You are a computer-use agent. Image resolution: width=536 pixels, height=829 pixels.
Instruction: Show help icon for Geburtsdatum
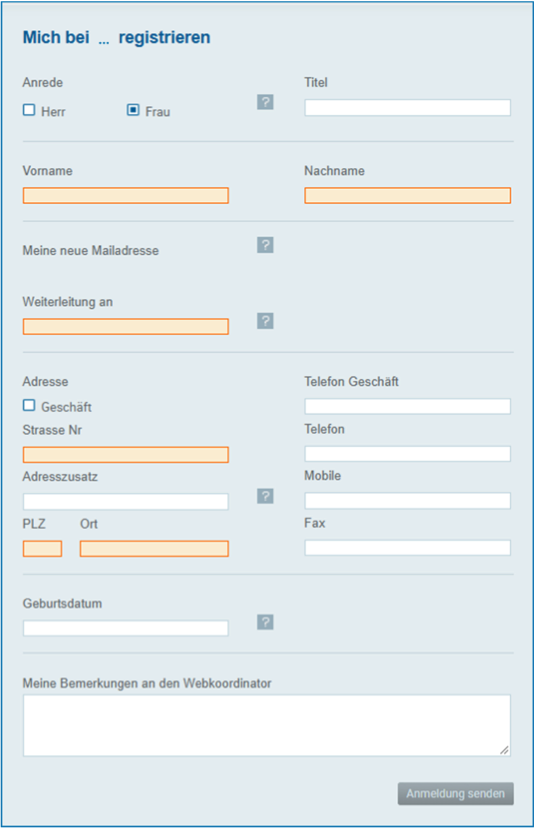265,622
